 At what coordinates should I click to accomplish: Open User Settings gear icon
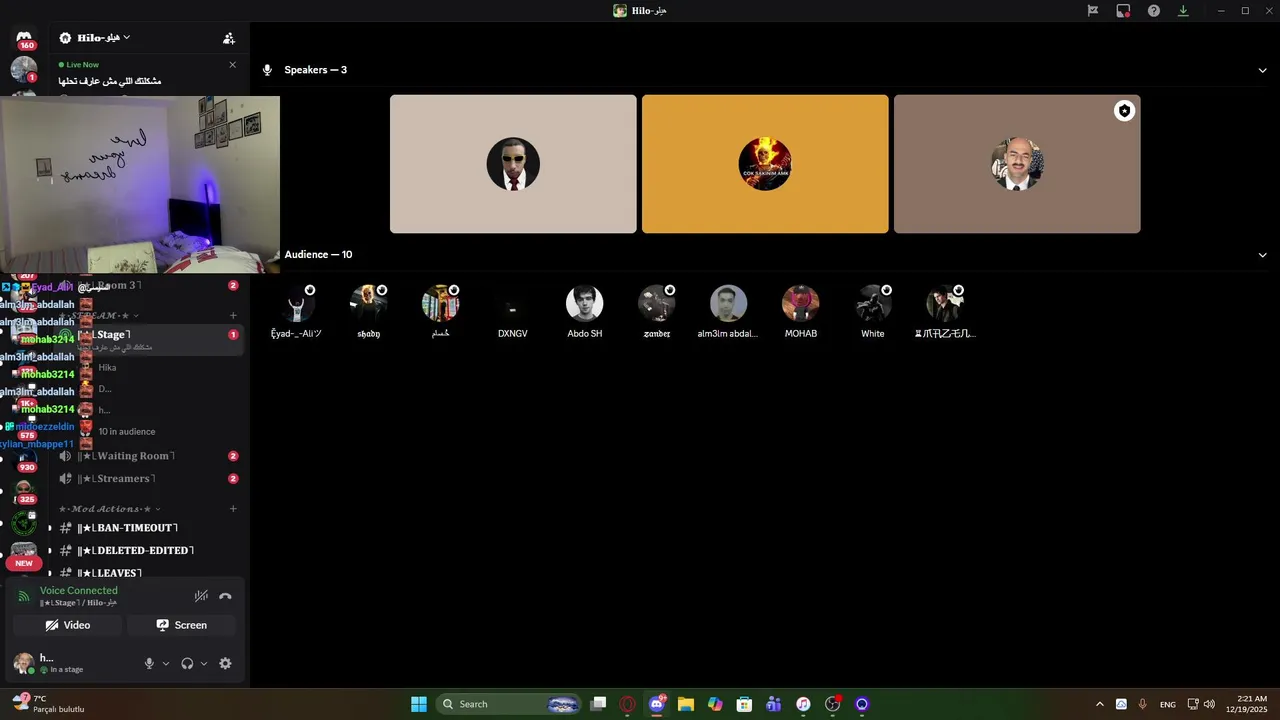click(225, 663)
